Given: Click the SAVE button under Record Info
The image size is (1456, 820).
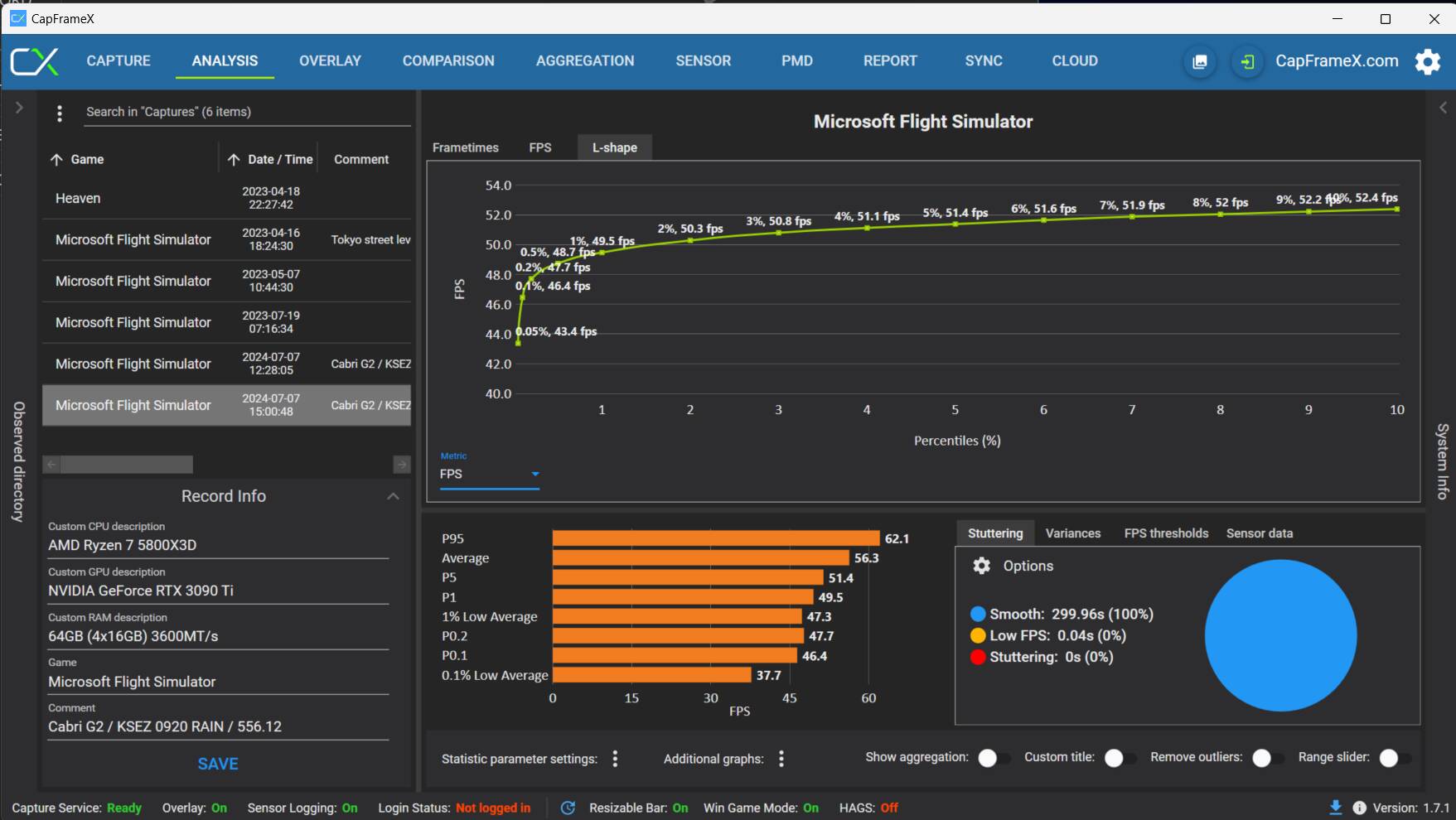Looking at the screenshot, I should [x=218, y=764].
